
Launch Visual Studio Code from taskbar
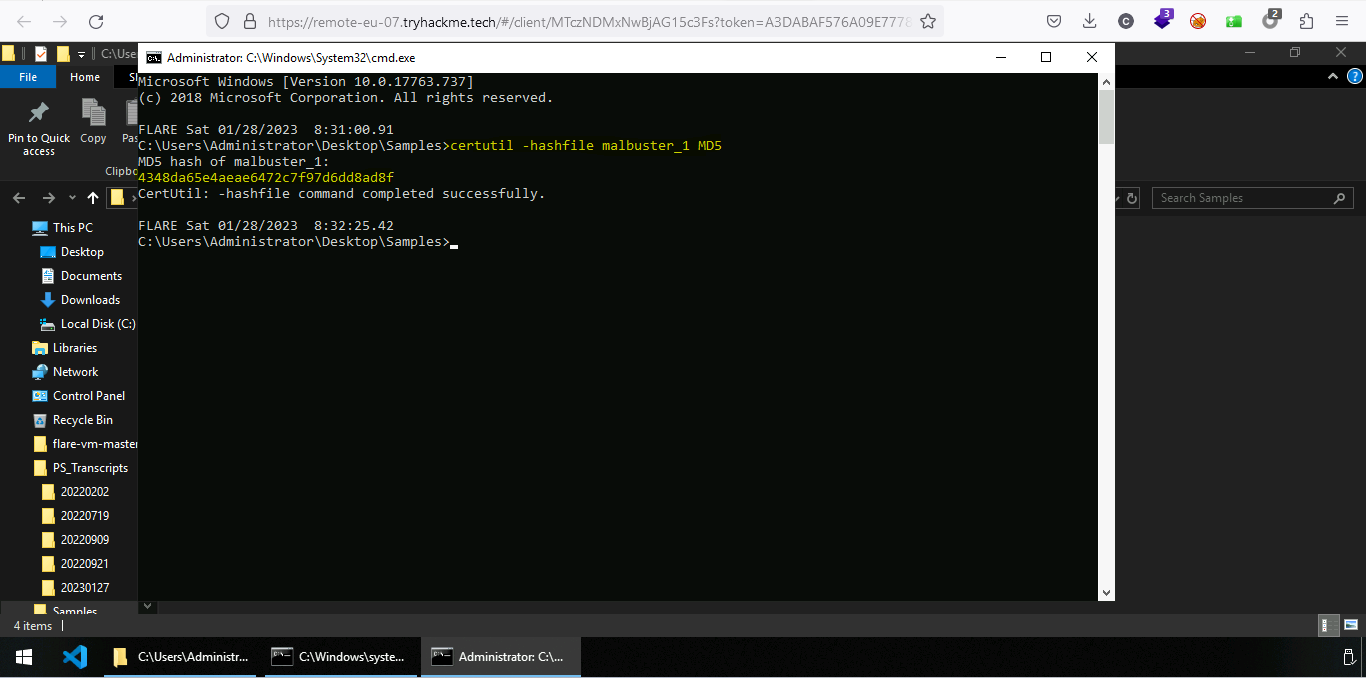tap(75, 657)
